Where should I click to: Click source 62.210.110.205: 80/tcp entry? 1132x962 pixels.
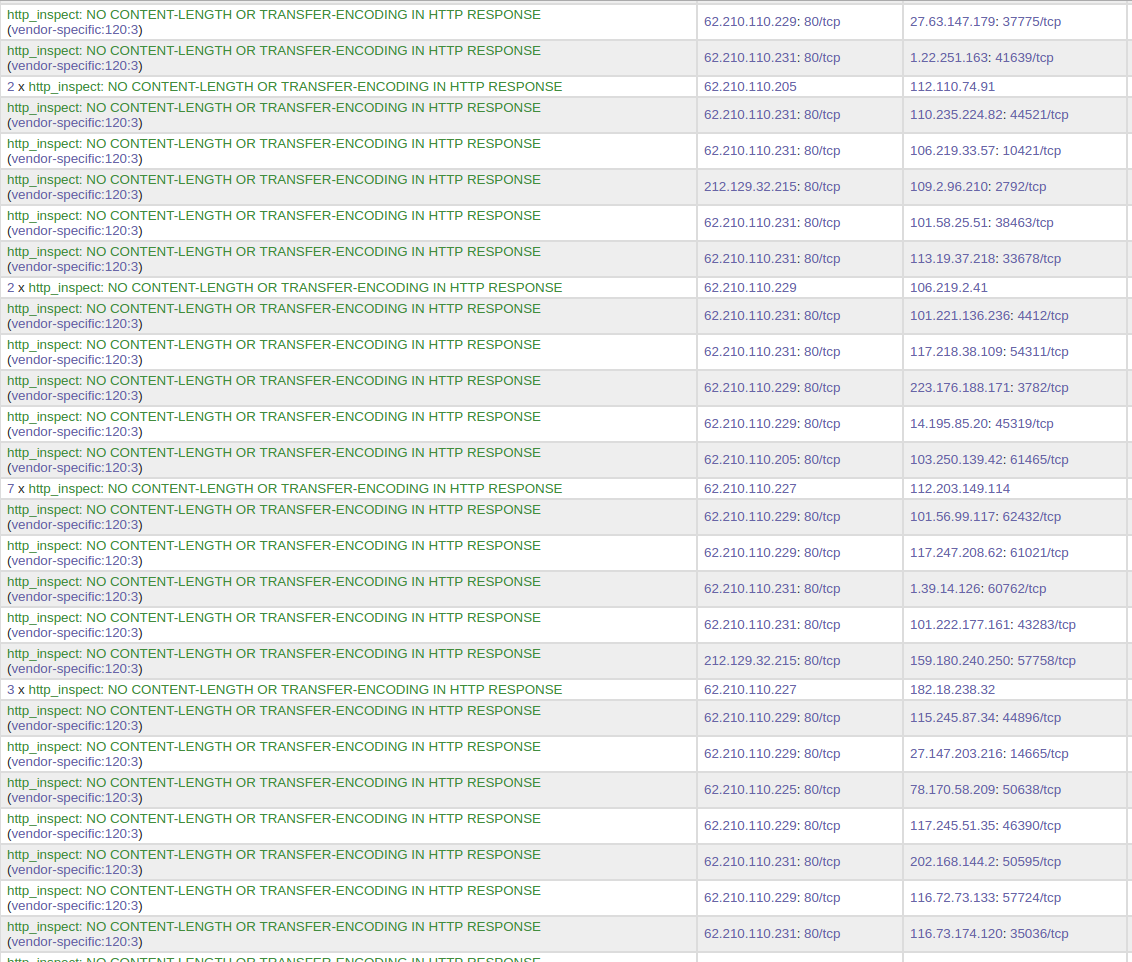[772, 460]
